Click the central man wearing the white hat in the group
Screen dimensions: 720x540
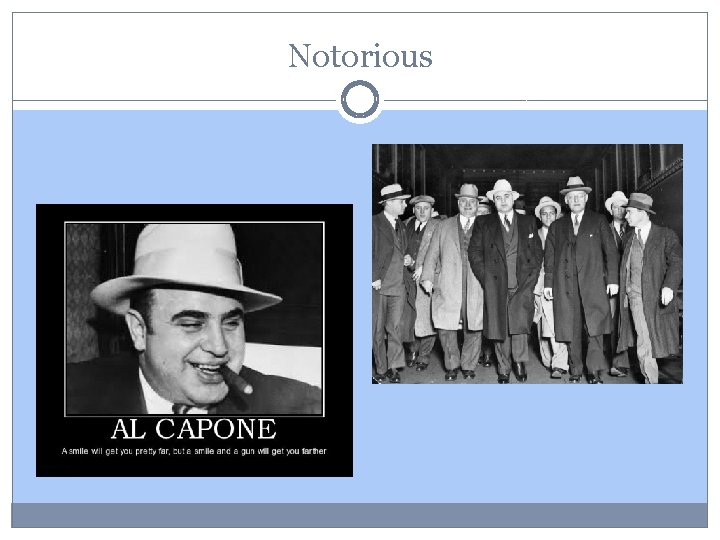(x=505, y=280)
